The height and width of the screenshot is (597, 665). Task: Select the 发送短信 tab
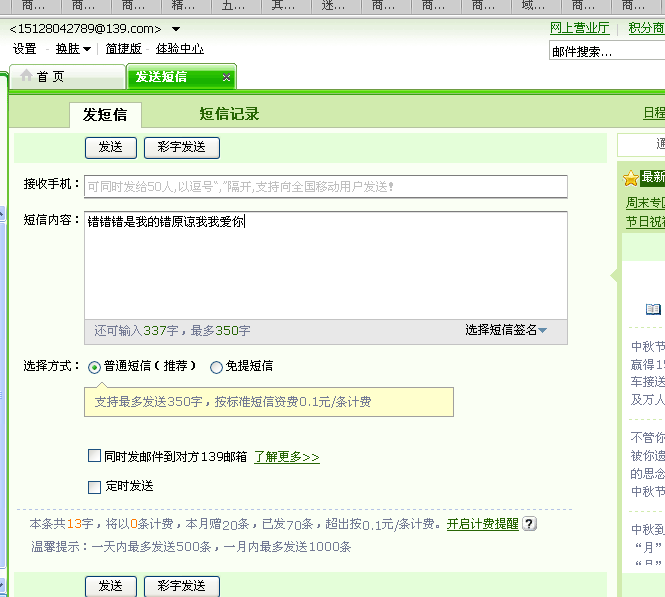coord(181,77)
